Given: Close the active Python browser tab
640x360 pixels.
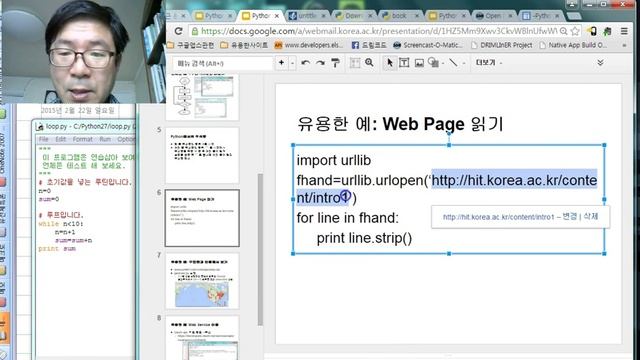Looking at the screenshot, I should 277,16.
